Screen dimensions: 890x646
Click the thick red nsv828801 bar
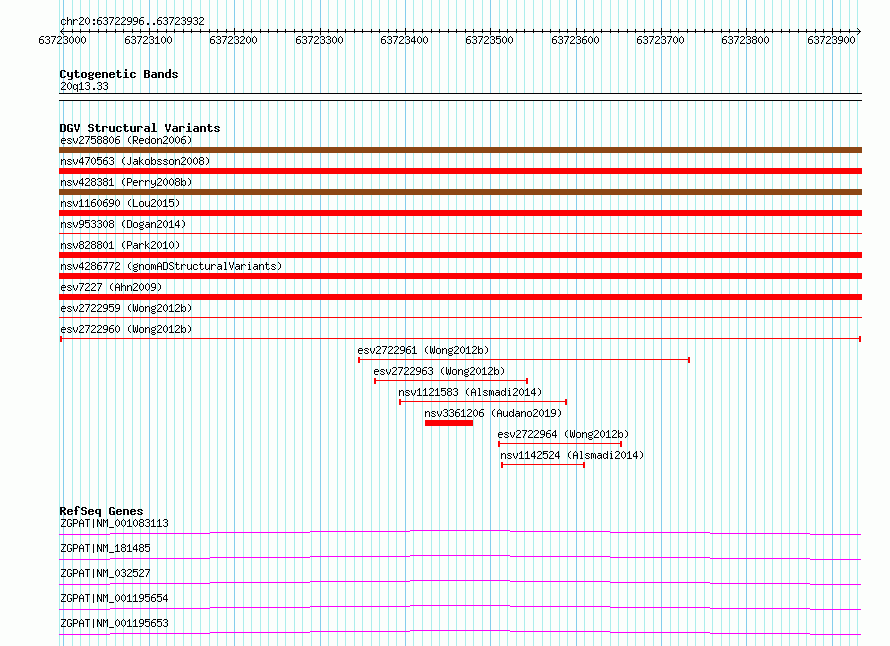[x=460, y=255]
